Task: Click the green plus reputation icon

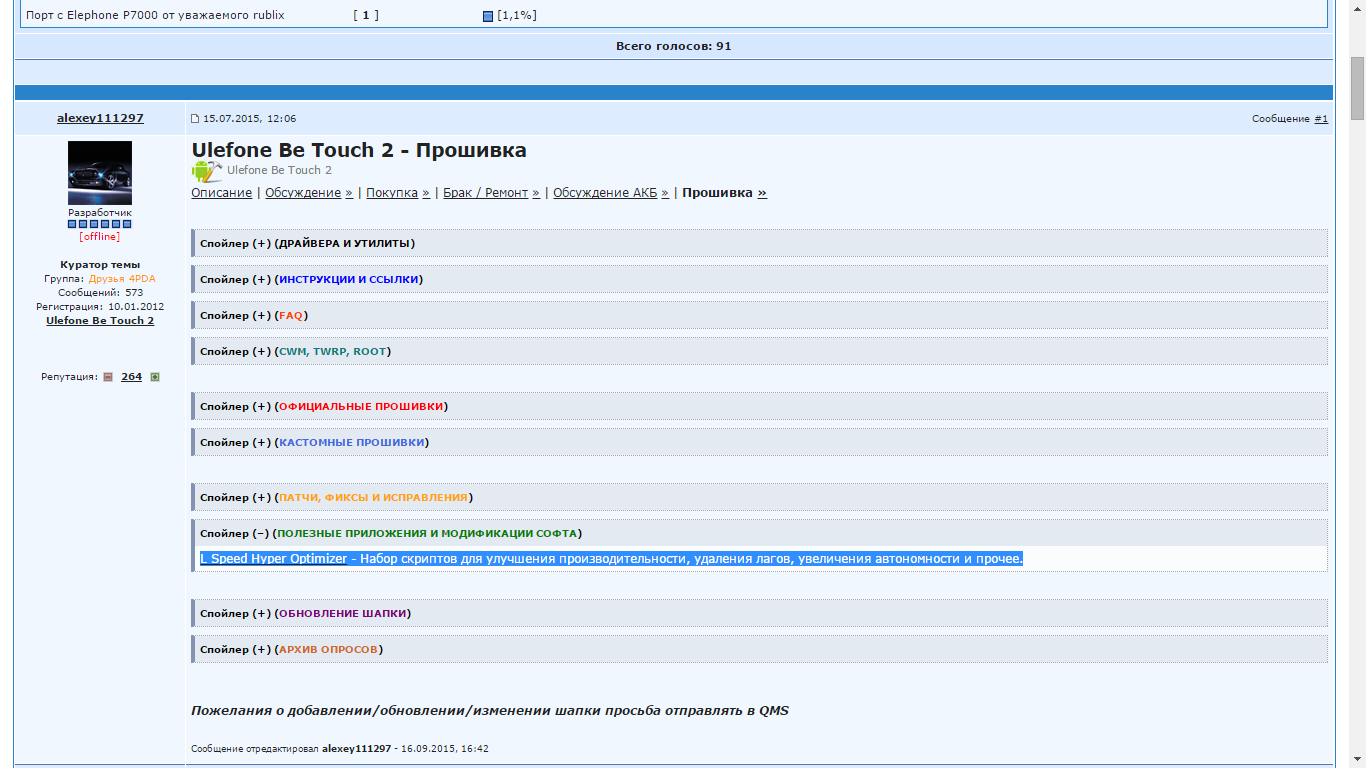Action: pos(155,377)
